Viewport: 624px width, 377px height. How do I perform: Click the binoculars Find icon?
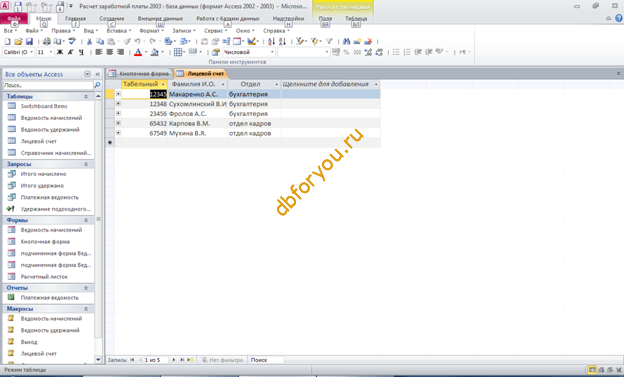346,41
